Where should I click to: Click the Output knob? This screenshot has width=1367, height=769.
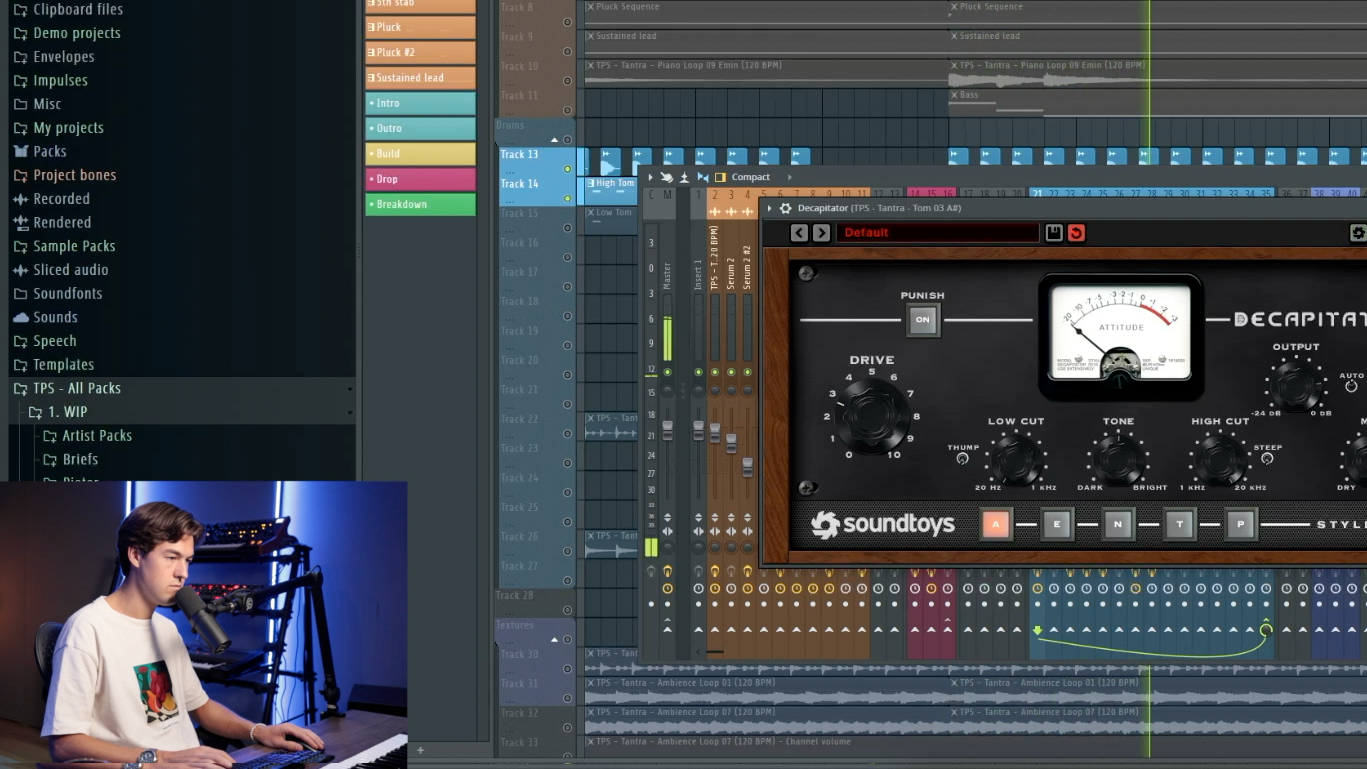point(1296,385)
